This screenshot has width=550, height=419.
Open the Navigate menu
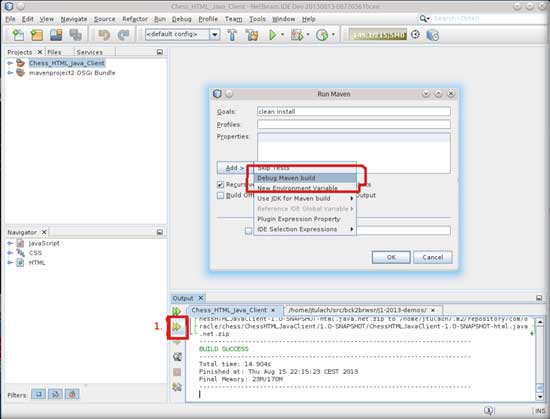(x=74, y=19)
